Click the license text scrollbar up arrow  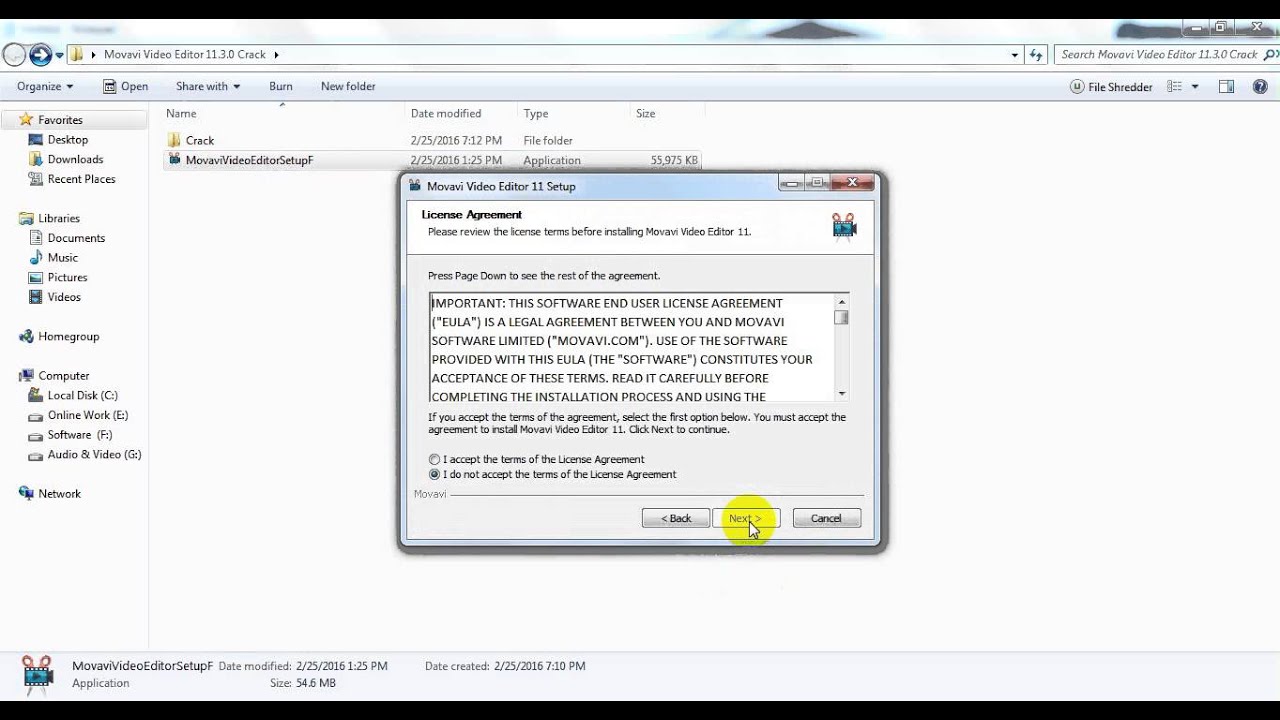coord(842,302)
